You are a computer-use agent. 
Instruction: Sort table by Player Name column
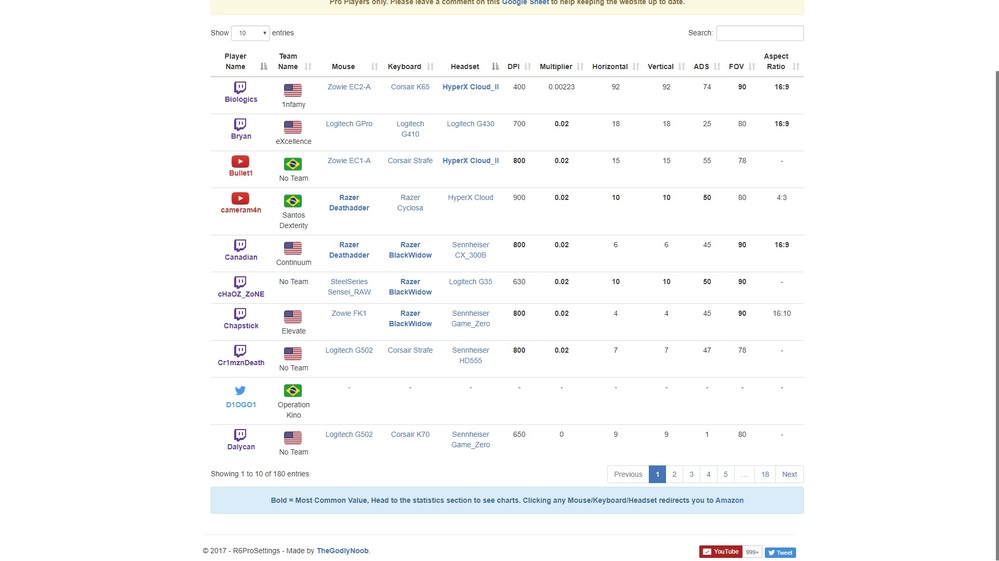coord(236,61)
